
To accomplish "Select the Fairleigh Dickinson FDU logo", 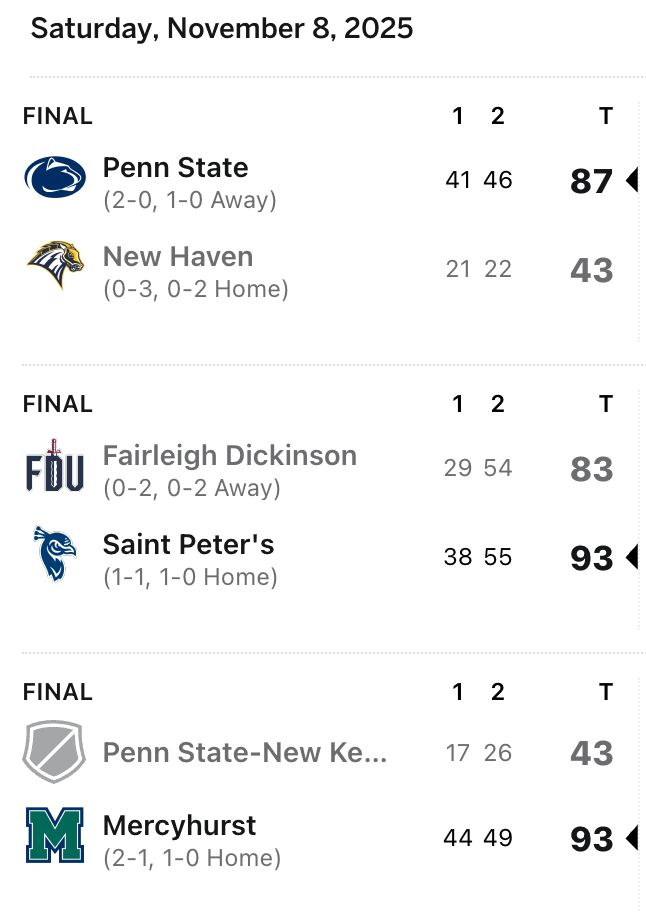I will point(55,466).
